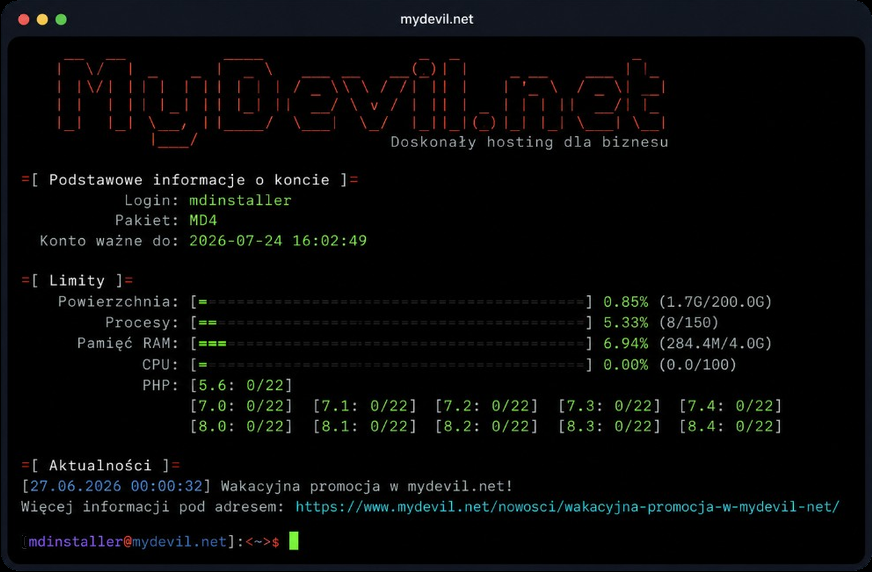Click the 6.94% RAM usage value
The width and height of the screenshot is (872, 572).
pyautogui.click(x=626, y=344)
